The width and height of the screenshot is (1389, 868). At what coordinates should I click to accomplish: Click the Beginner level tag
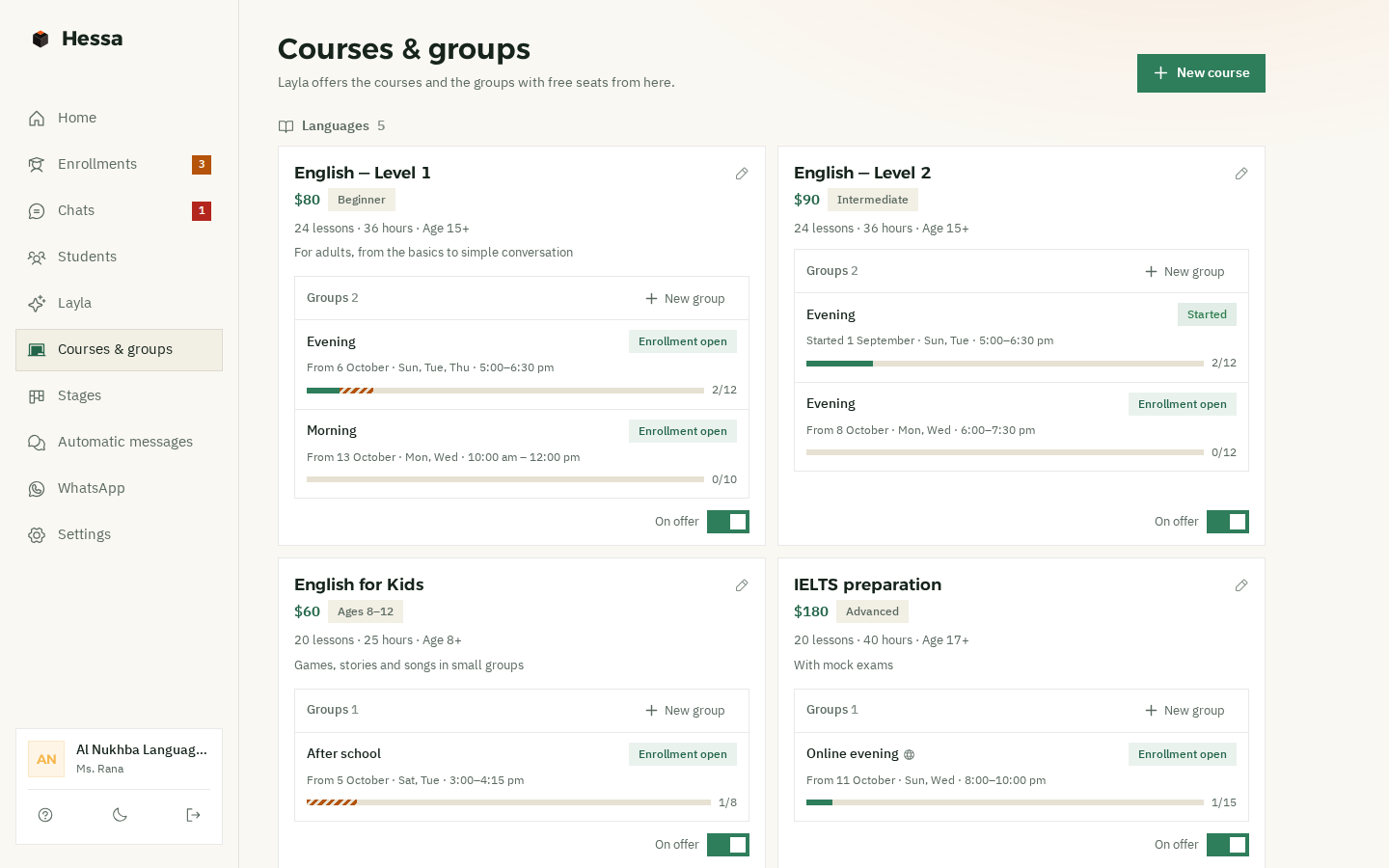[362, 200]
